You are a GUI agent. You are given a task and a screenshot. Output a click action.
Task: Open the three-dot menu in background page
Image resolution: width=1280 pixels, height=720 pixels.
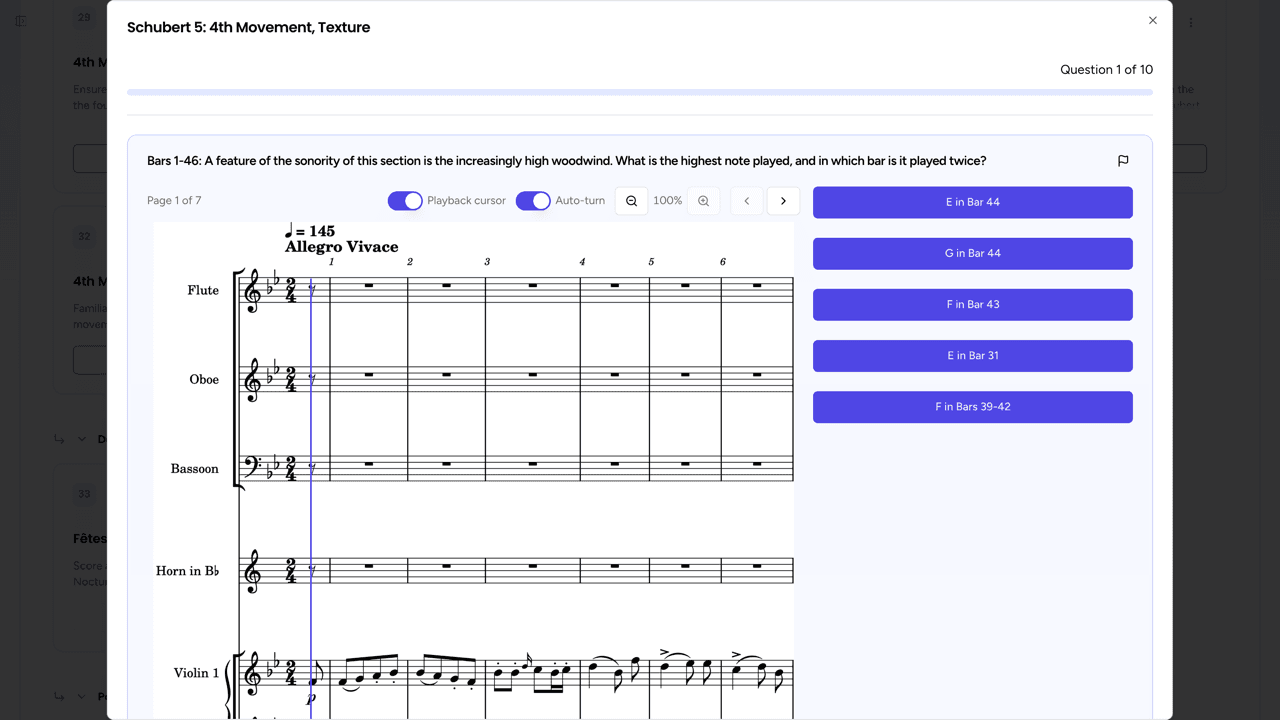[x=1191, y=22]
